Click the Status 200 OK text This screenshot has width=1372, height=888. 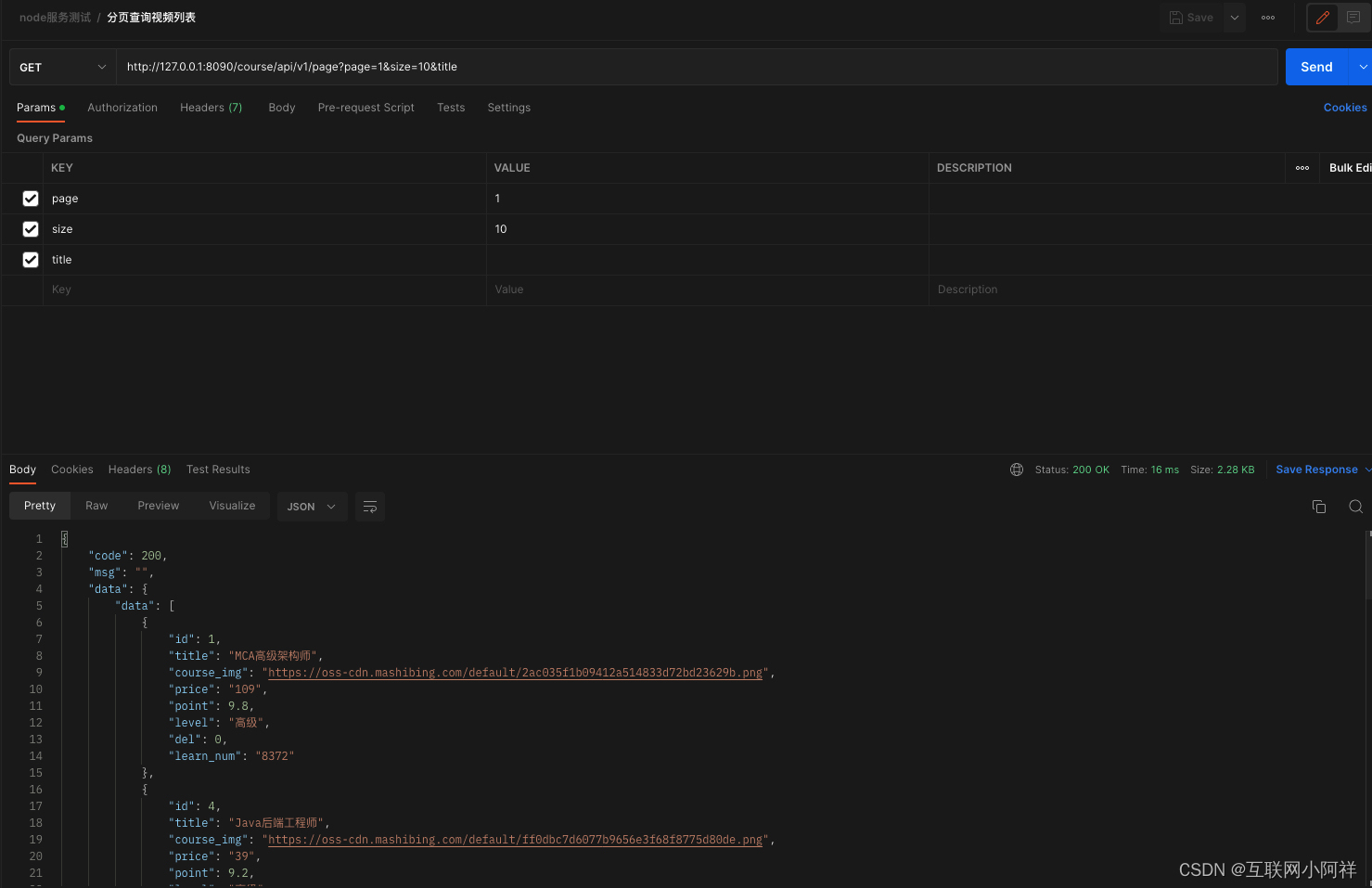(1072, 470)
